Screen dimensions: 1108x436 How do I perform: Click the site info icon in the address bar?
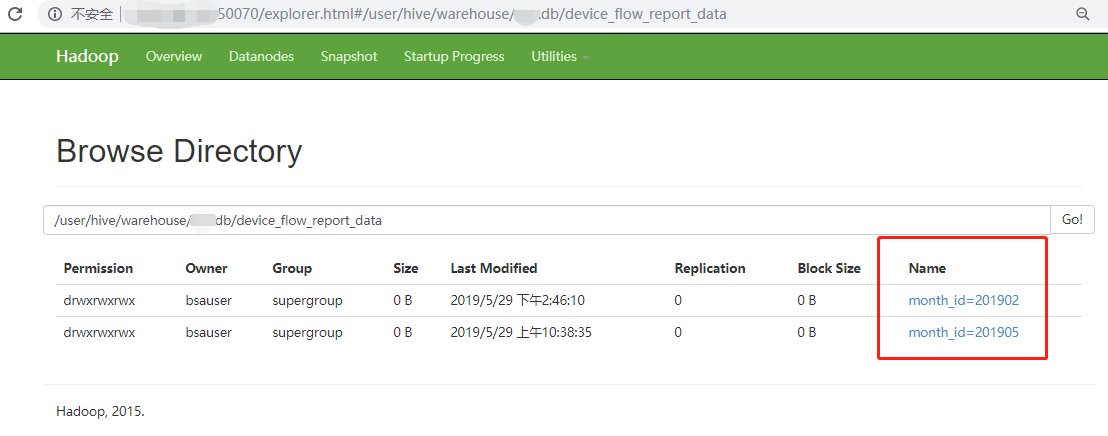tap(55, 14)
